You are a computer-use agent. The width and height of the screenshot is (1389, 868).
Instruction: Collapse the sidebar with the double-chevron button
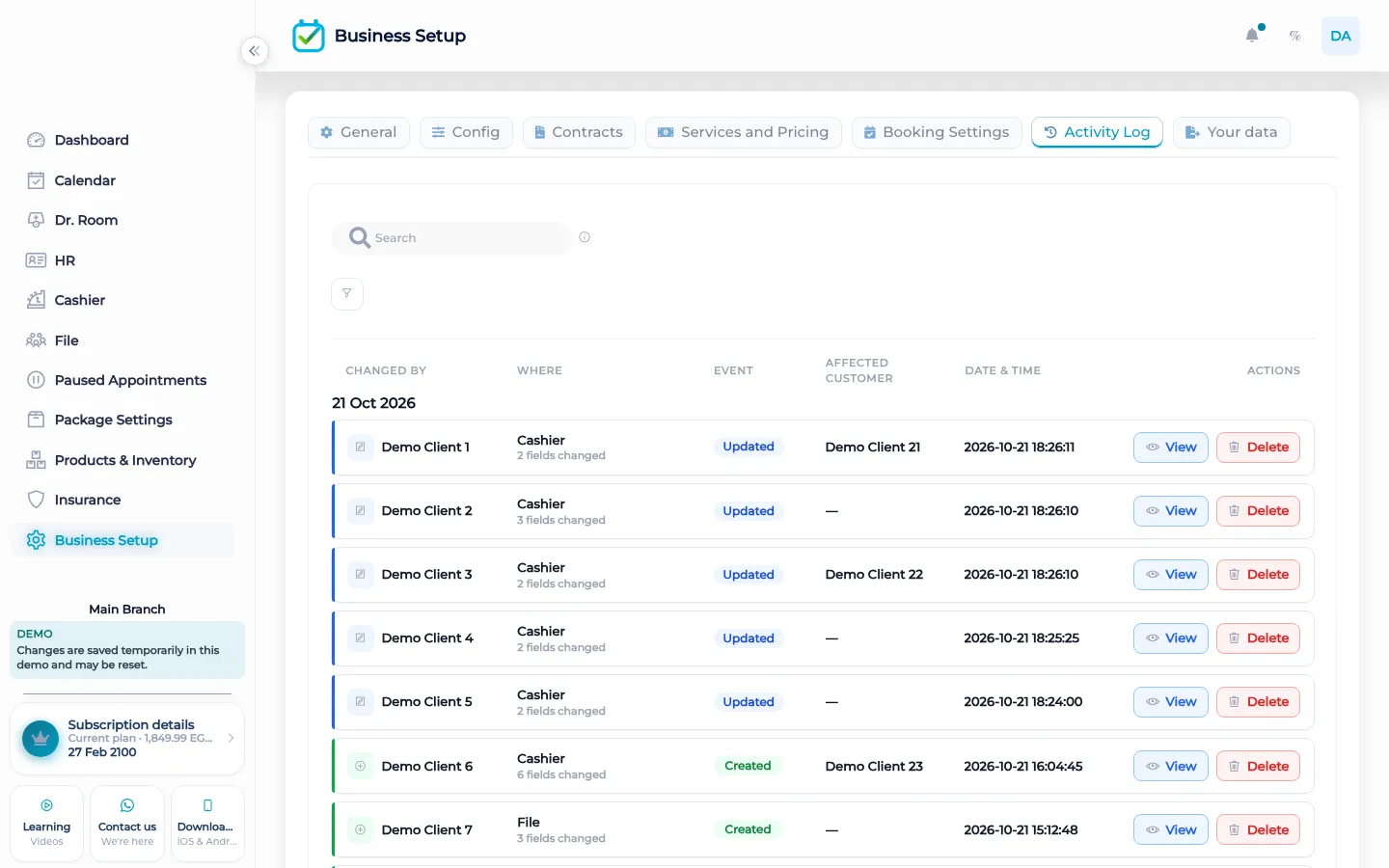pyautogui.click(x=254, y=51)
